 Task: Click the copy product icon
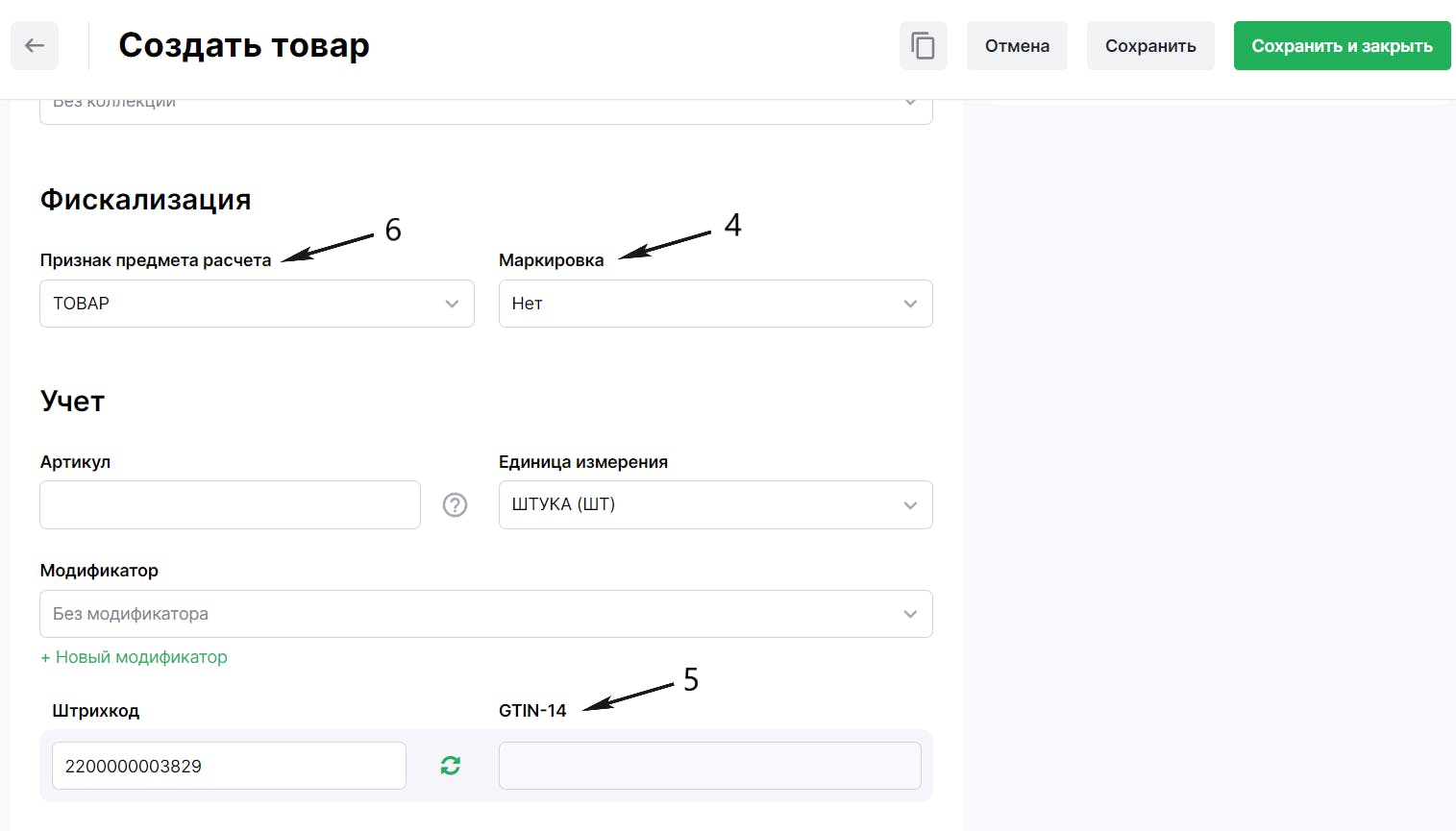[x=923, y=45]
